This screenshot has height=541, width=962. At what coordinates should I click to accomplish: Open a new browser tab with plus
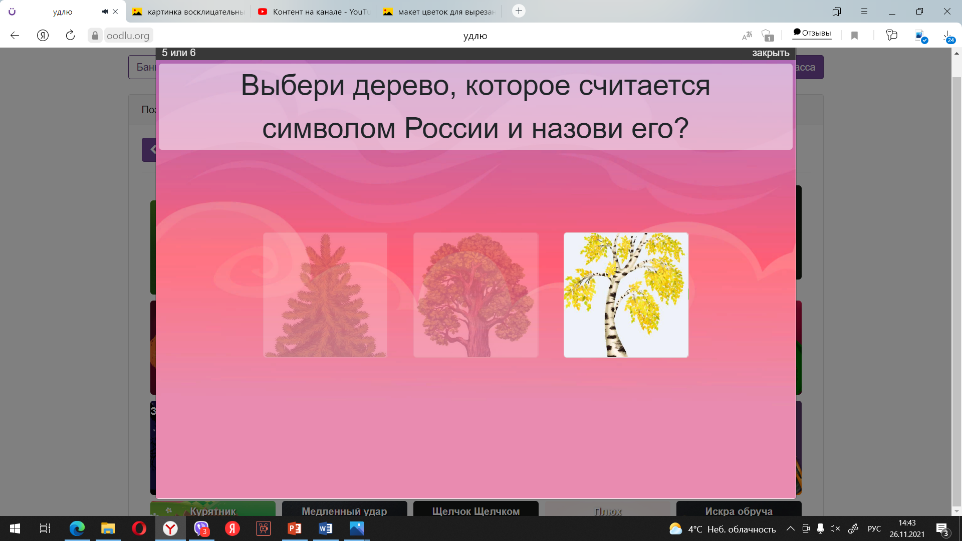tap(518, 11)
